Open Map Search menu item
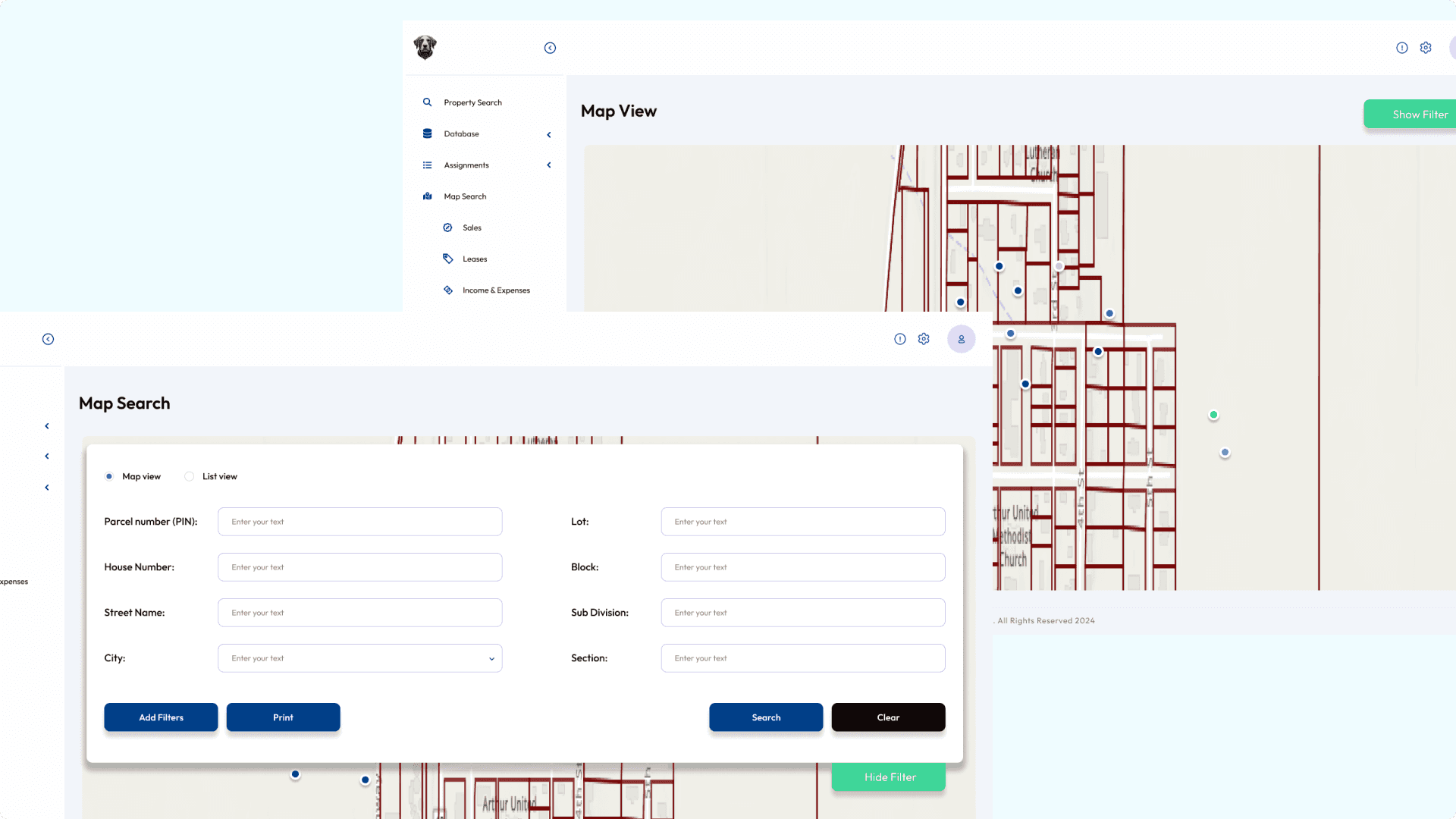The height and width of the screenshot is (819, 1456). pyautogui.click(x=465, y=196)
